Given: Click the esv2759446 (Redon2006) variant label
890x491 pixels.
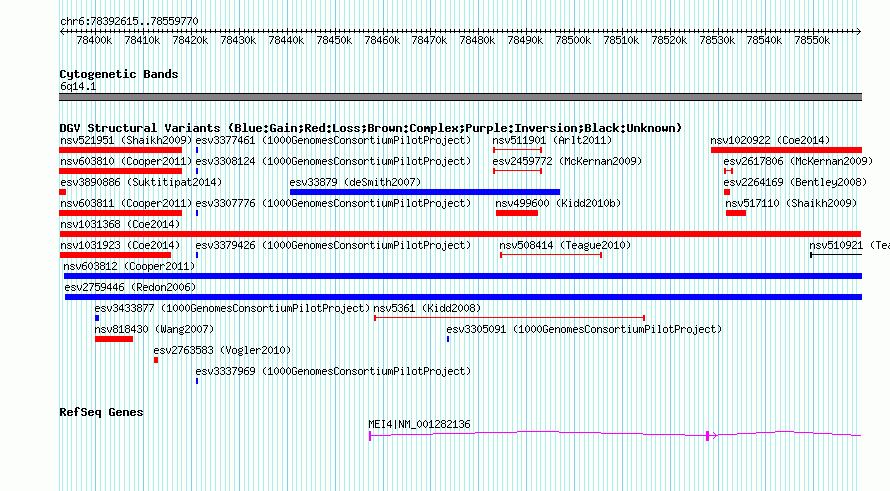Looking at the screenshot, I should pyautogui.click(x=130, y=287).
